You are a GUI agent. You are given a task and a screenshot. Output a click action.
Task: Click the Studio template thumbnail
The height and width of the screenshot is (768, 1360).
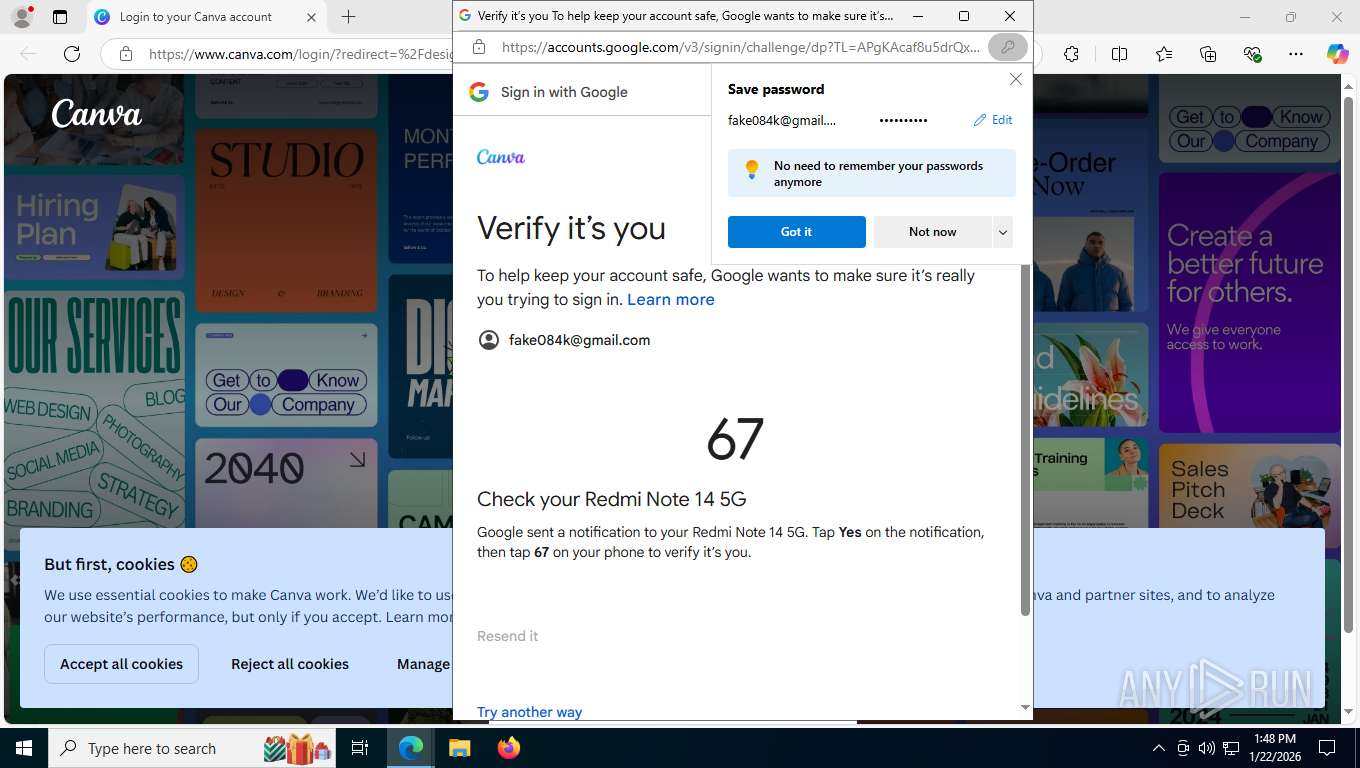(x=286, y=220)
